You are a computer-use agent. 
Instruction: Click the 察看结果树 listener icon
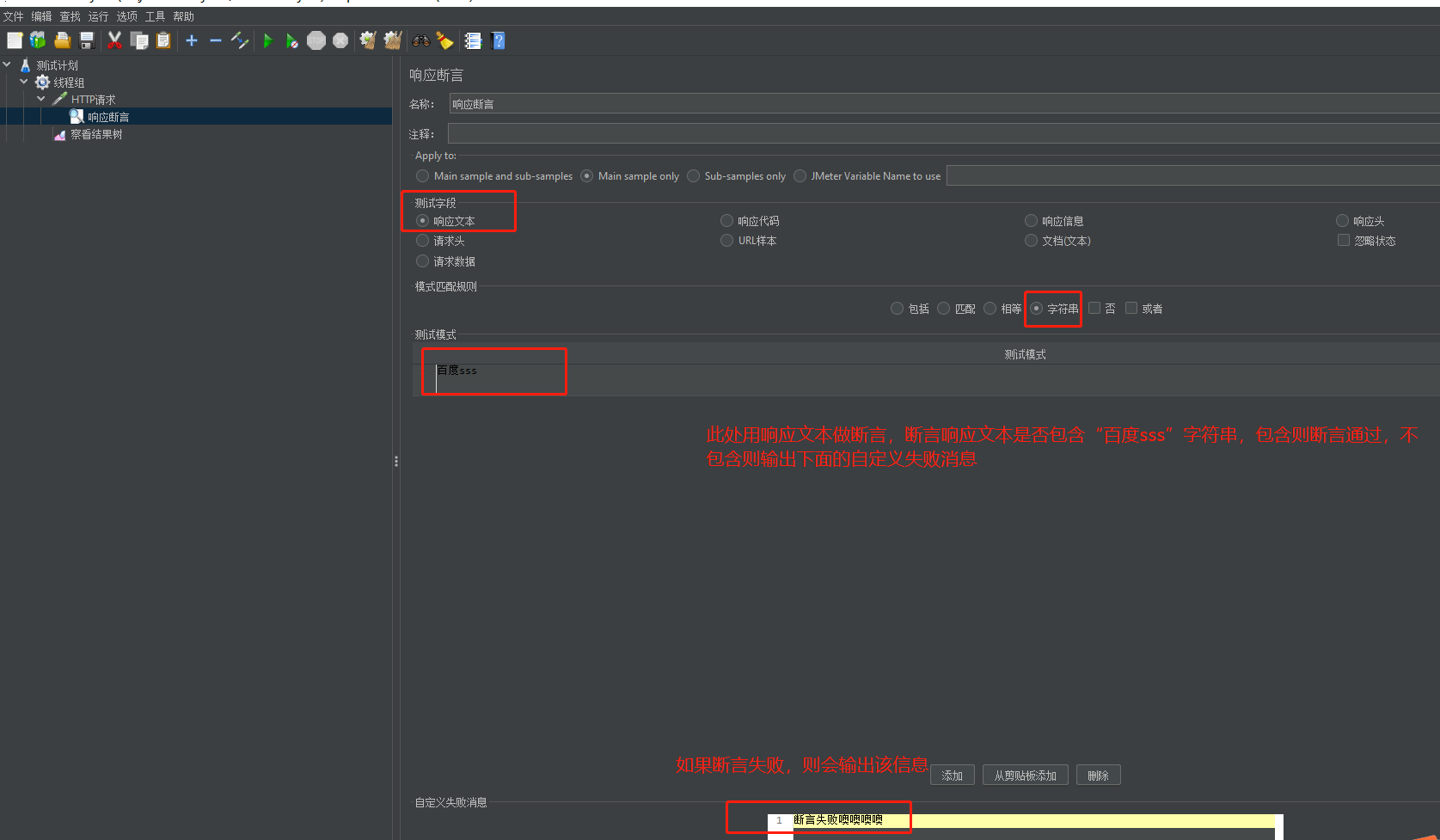(x=60, y=135)
